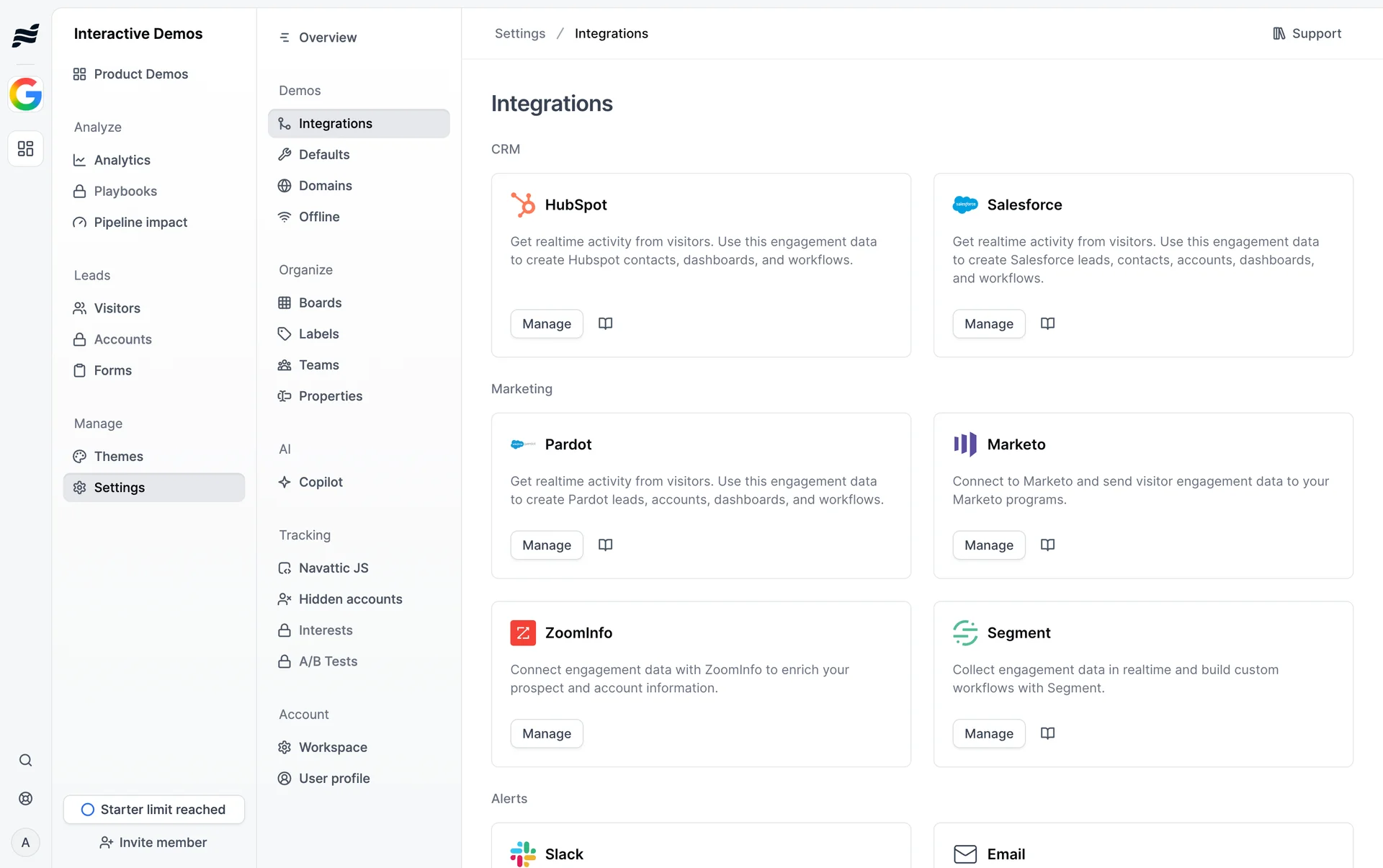This screenshot has width=1383, height=868.
Task: Click the dashboard grid icon in rail
Action: coord(25,148)
